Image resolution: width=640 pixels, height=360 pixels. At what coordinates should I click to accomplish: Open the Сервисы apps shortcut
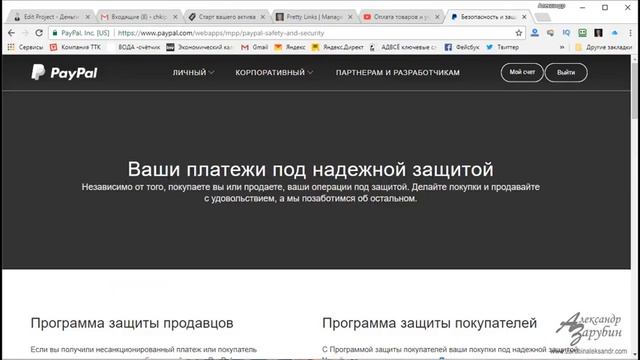(x=25, y=47)
